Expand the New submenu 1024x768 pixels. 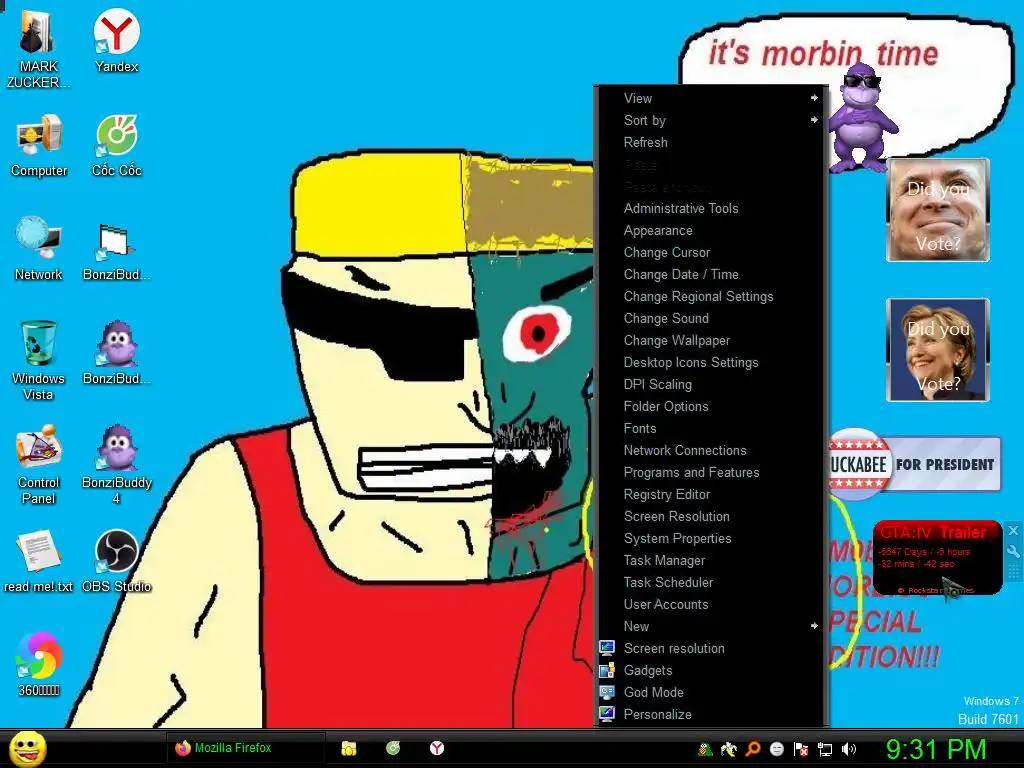click(x=712, y=626)
